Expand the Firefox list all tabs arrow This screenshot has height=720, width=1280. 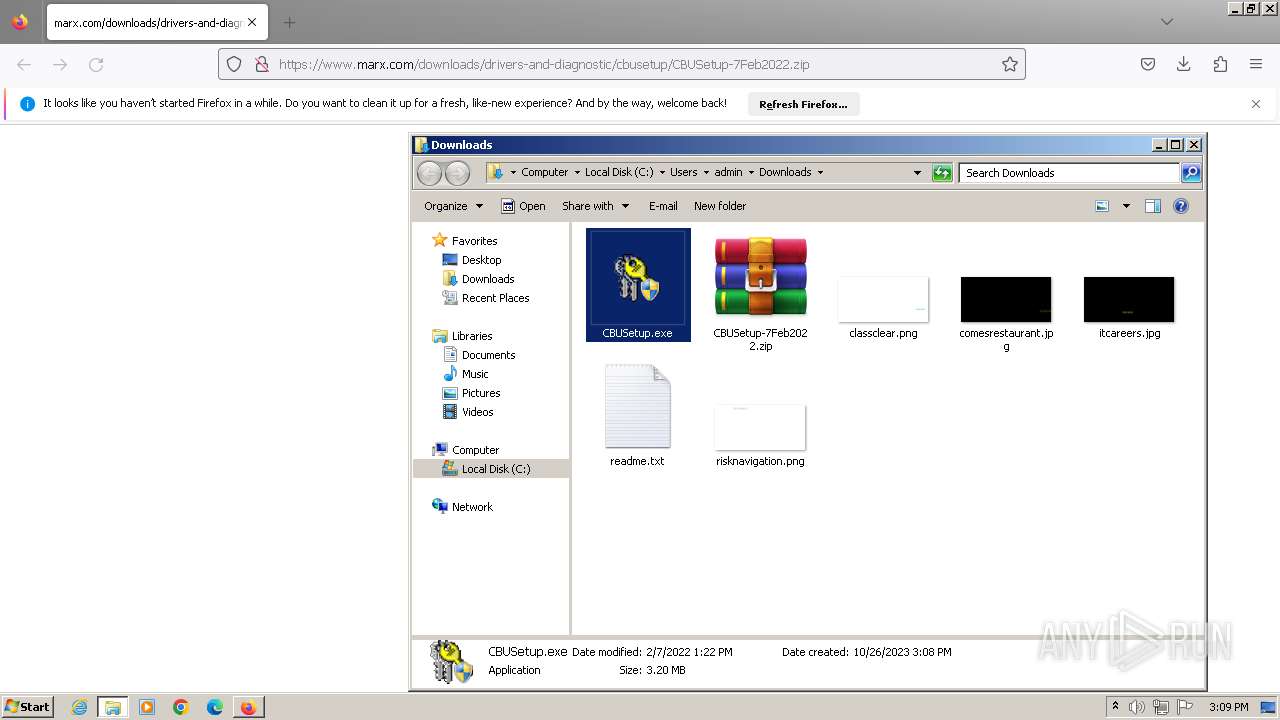(1167, 22)
